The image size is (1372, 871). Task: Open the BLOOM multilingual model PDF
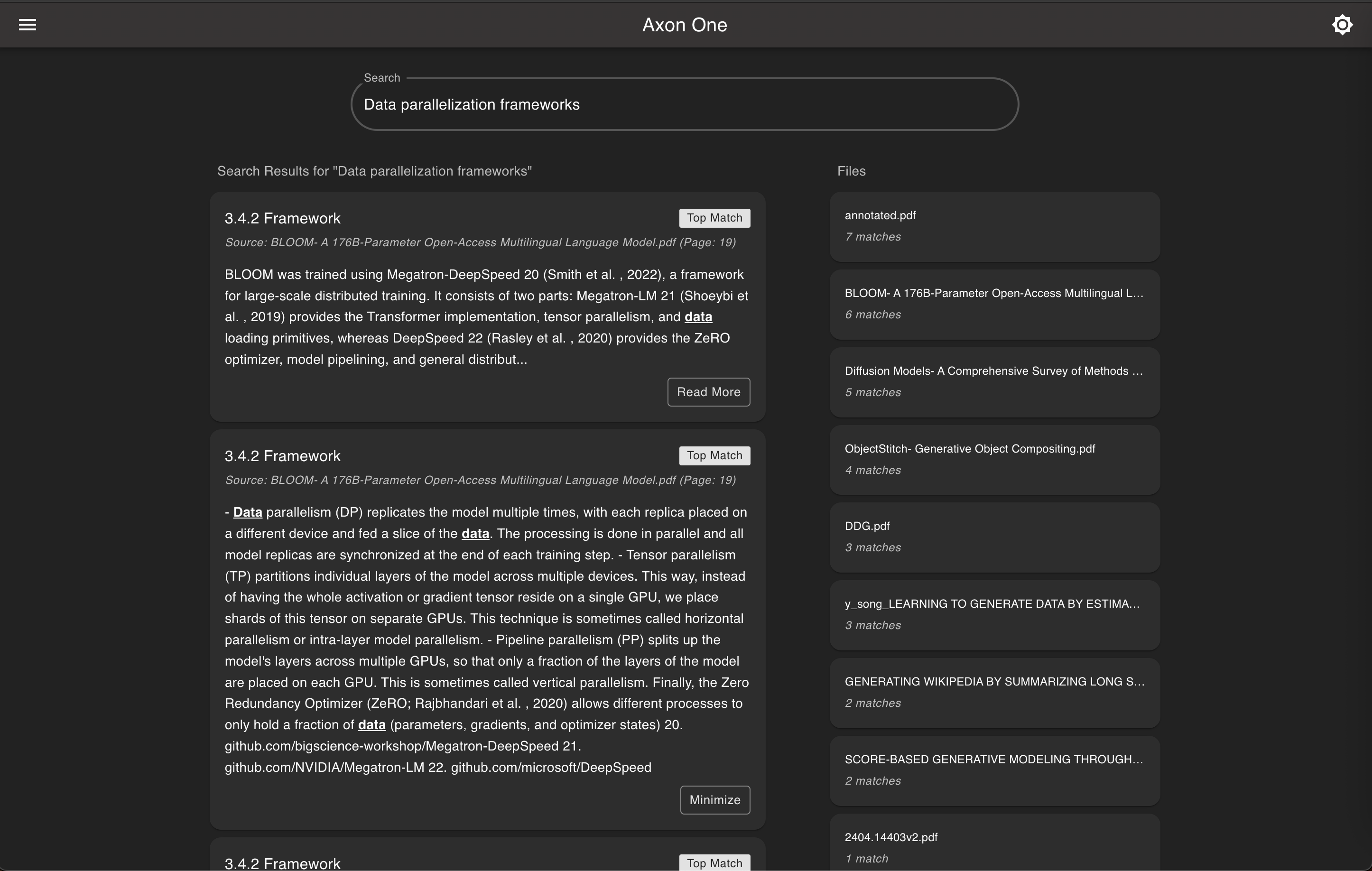click(994, 304)
